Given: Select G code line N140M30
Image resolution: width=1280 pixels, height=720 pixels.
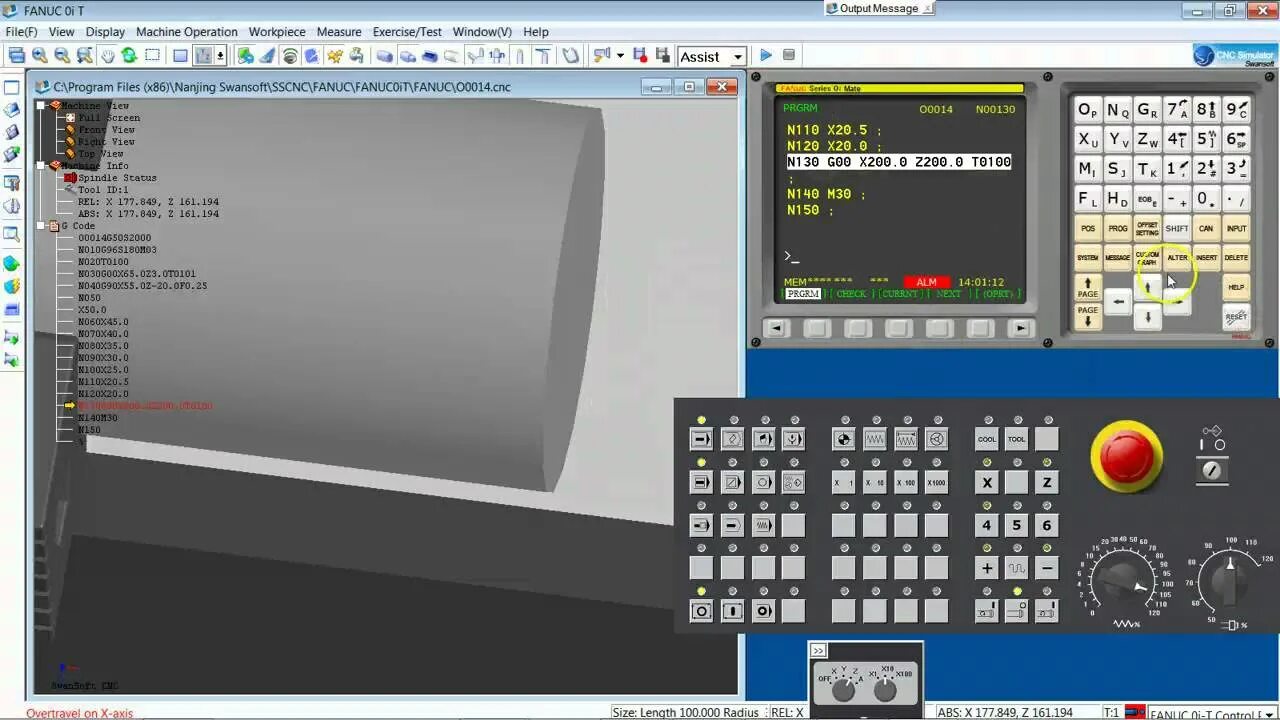Looking at the screenshot, I should [x=98, y=418].
